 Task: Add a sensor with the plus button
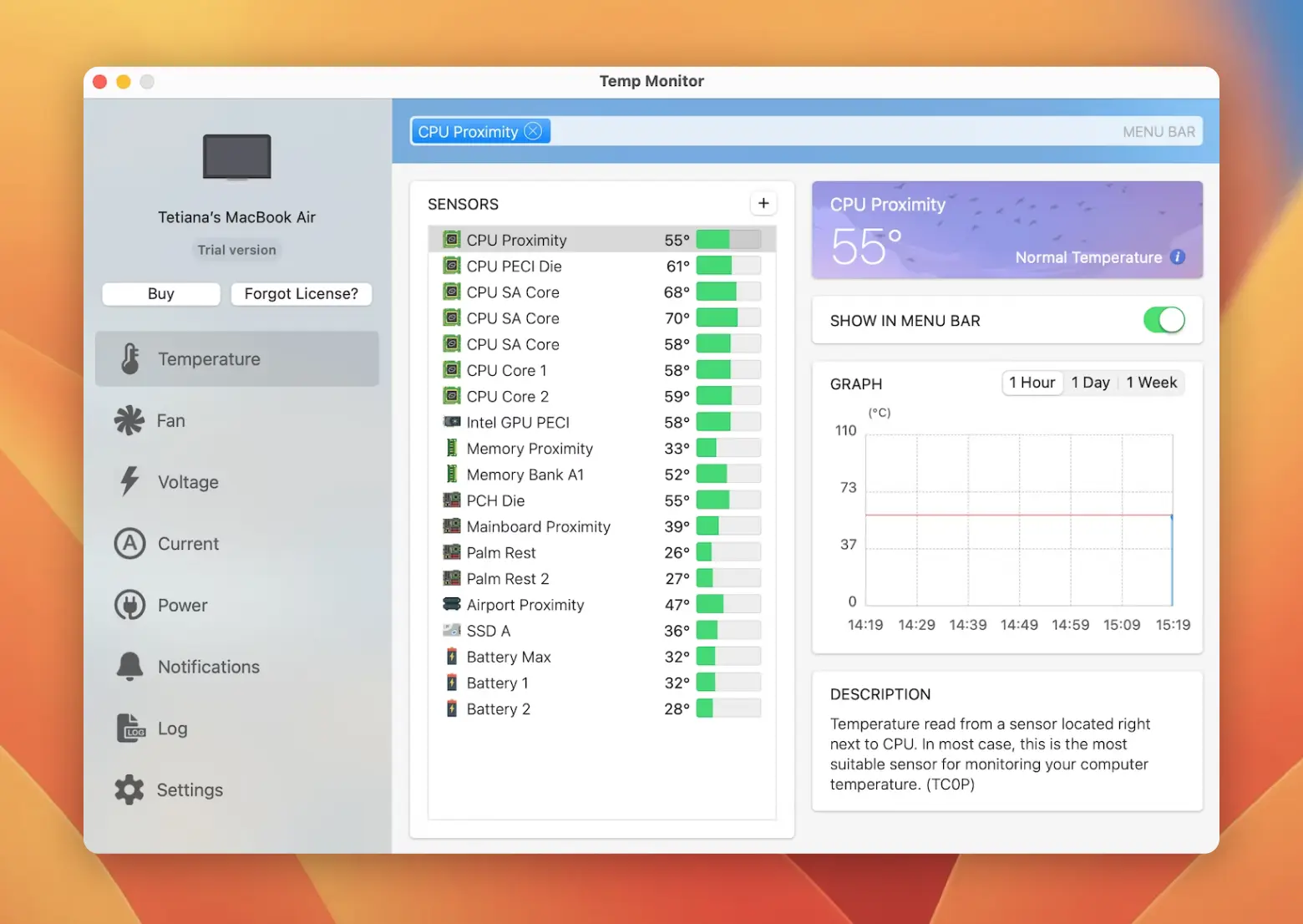pyautogui.click(x=763, y=203)
